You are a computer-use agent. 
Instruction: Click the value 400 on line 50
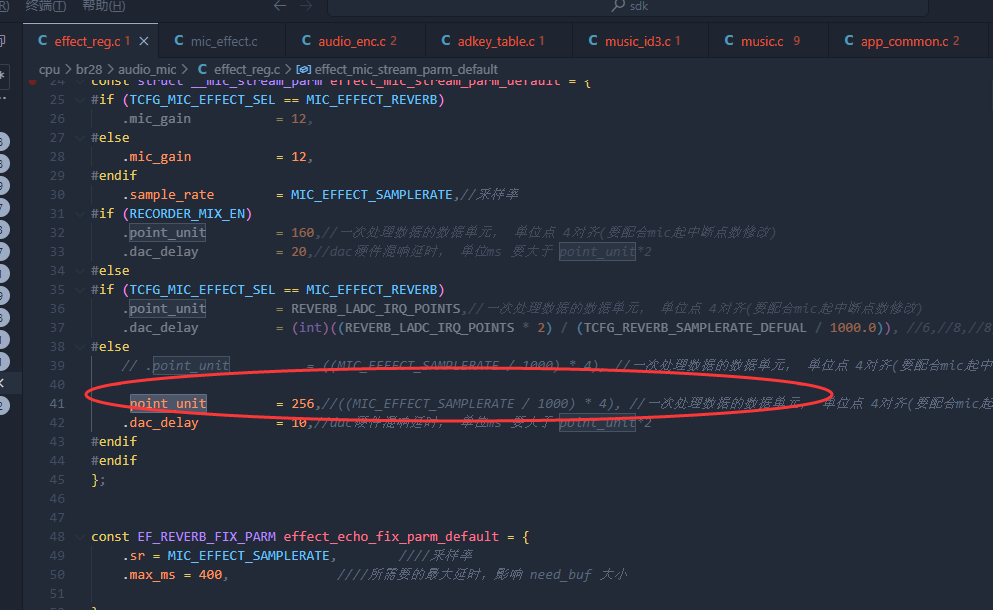click(210, 575)
